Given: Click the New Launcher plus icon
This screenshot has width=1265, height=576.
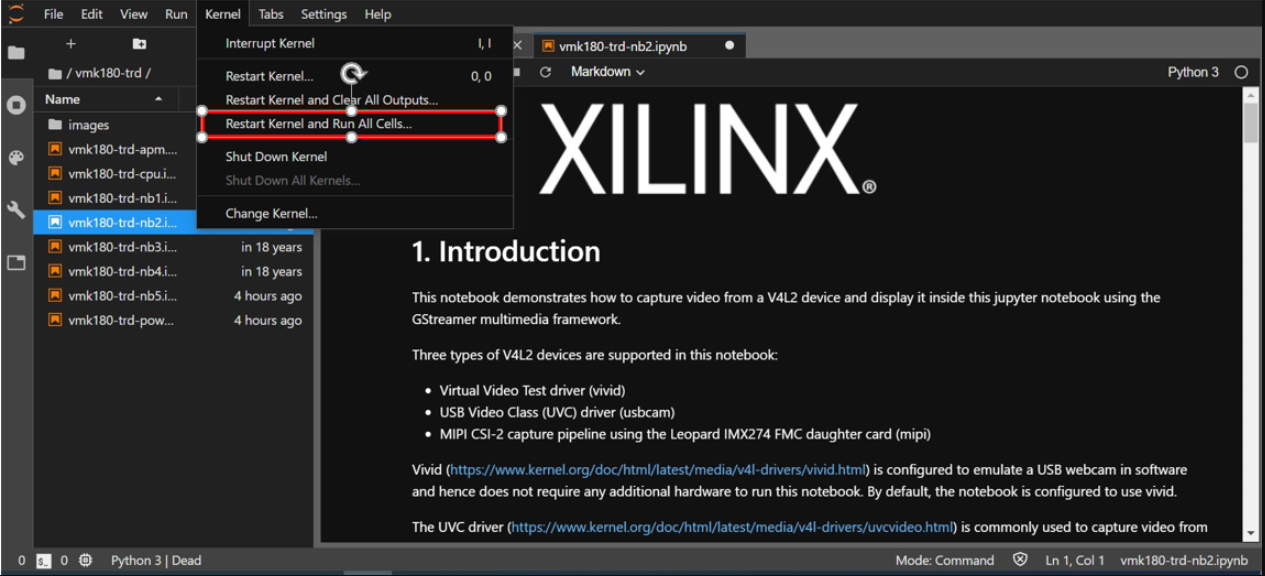Looking at the screenshot, I should click(70, 44).
